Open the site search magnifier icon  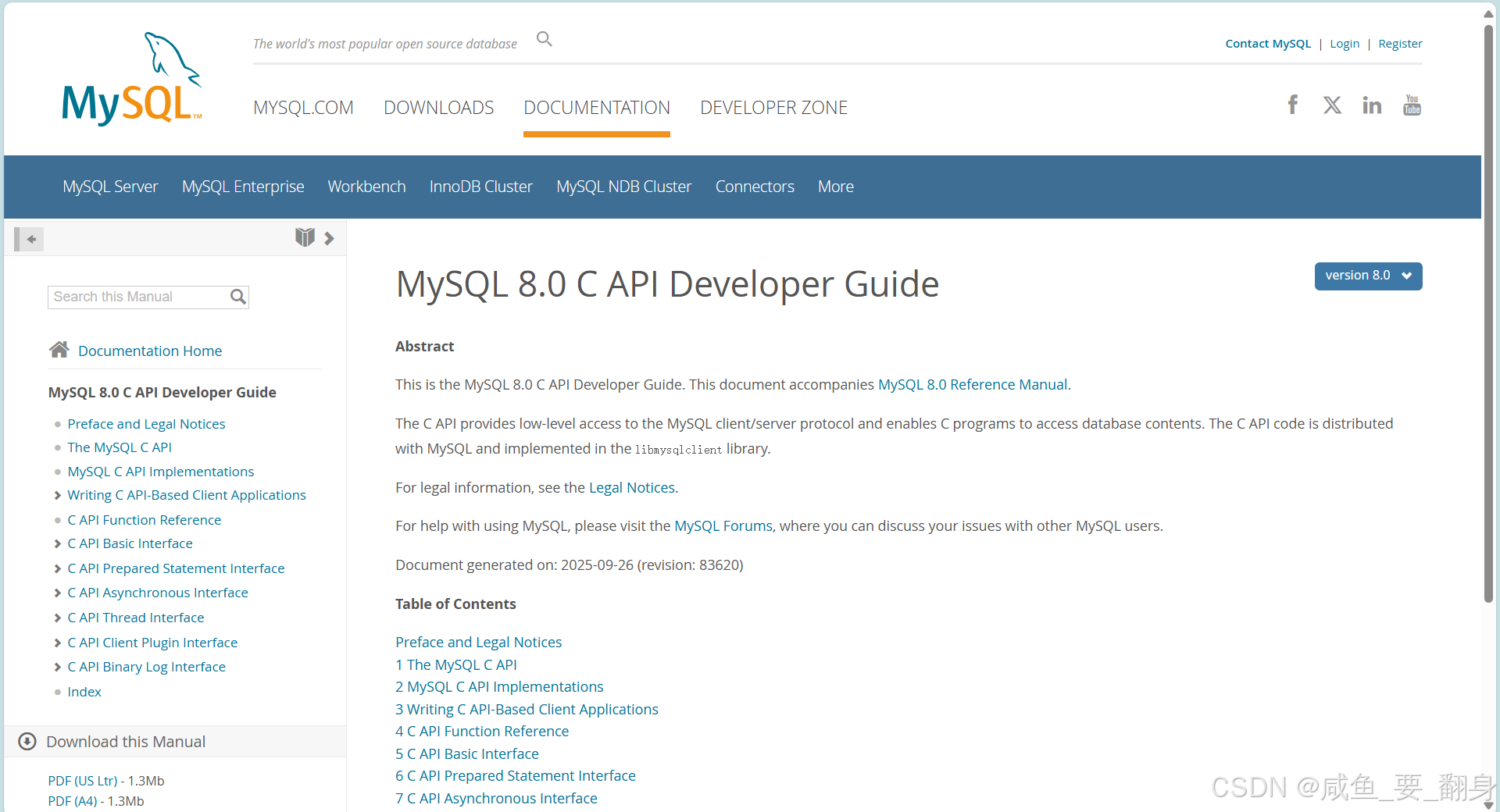545,39
